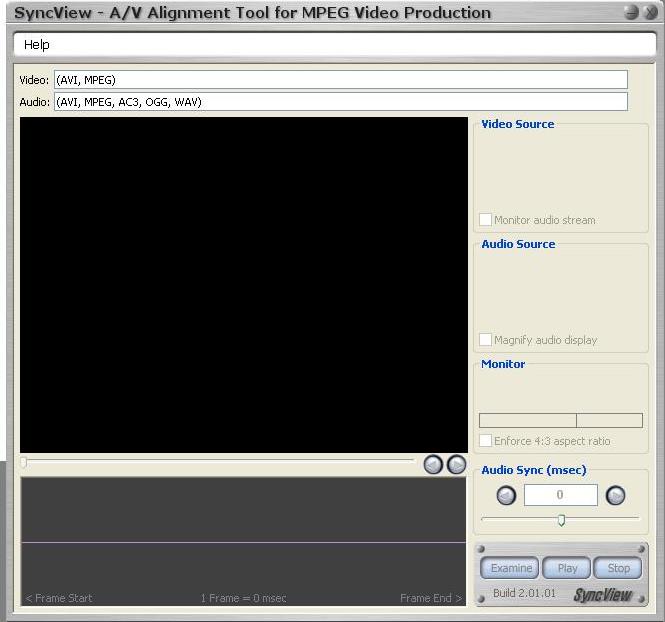The height and width of the screenshot is (622, 665).
Task: Click the black video preview area
Action: (244, 285)
